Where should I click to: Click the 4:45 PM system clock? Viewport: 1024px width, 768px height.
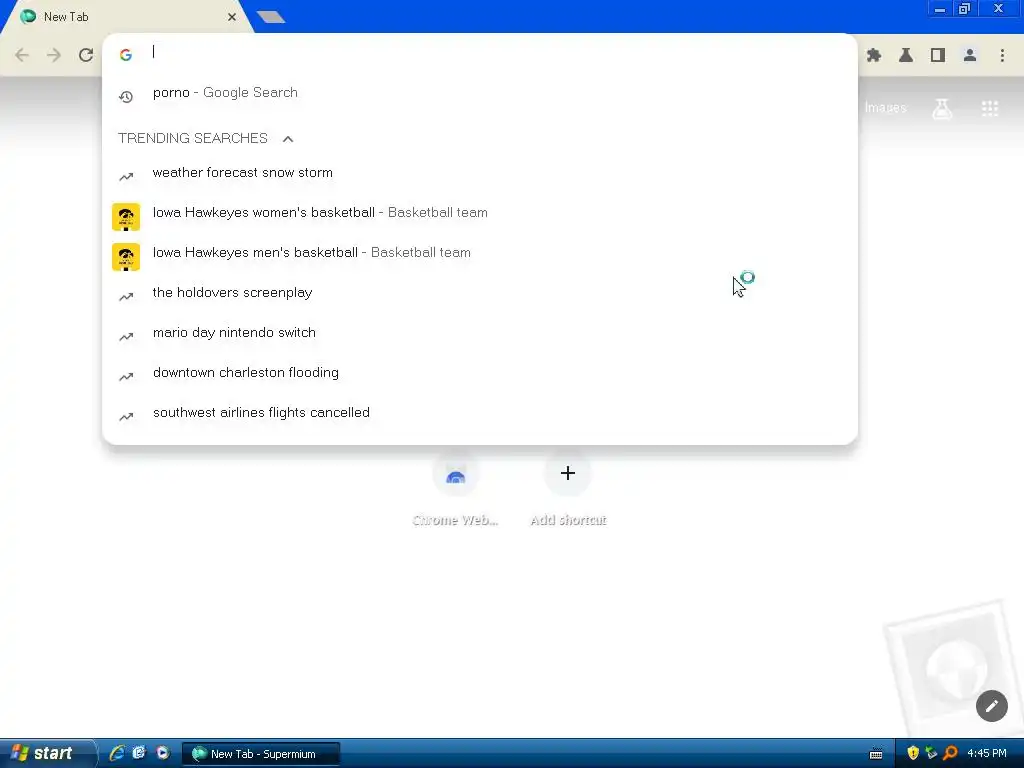(987, 754)
